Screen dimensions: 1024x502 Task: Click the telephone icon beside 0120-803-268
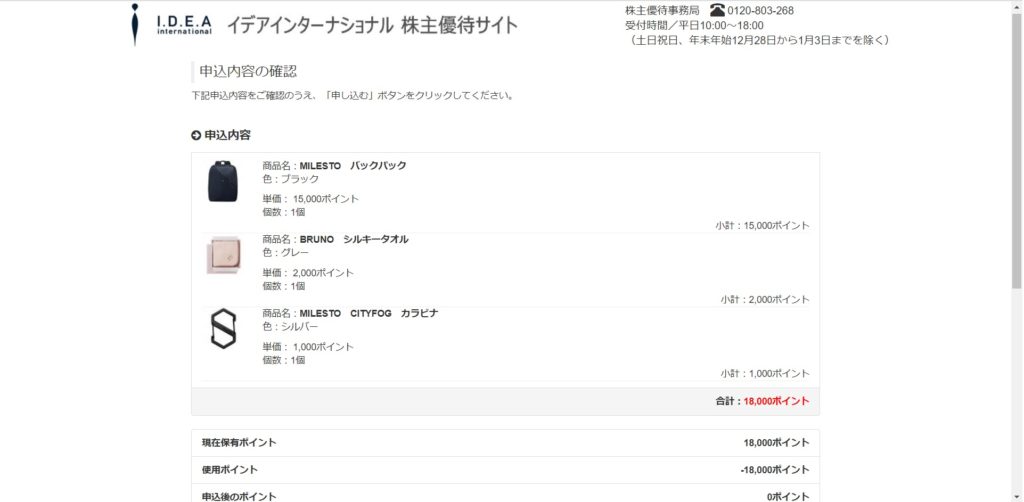click(x=717, y=10)
